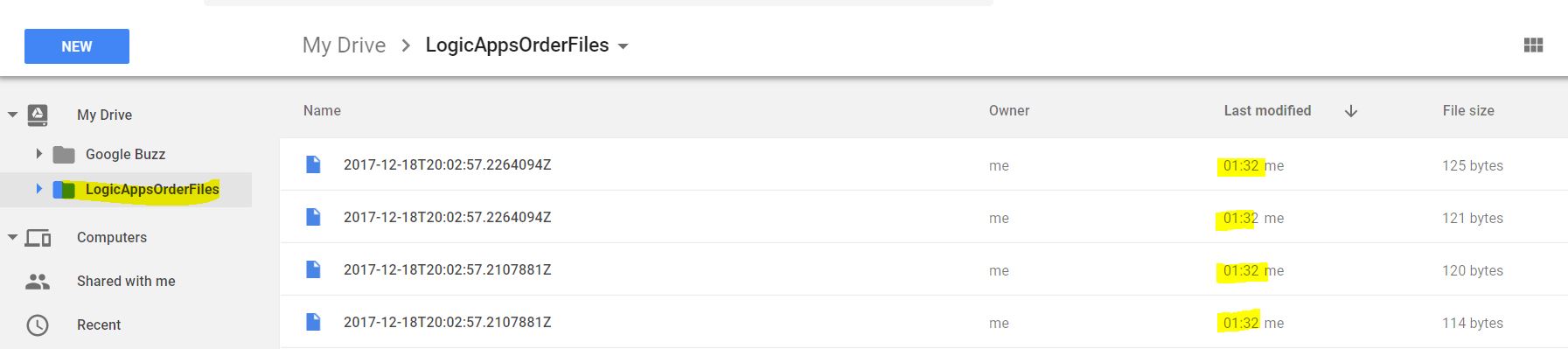Open Recent via the clock icon
The width and height of the screenshot is (1568, 349).
[x=38, y=325]
